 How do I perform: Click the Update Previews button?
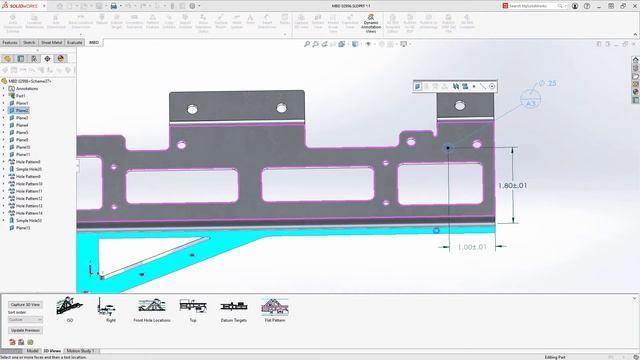click(25, 330)
